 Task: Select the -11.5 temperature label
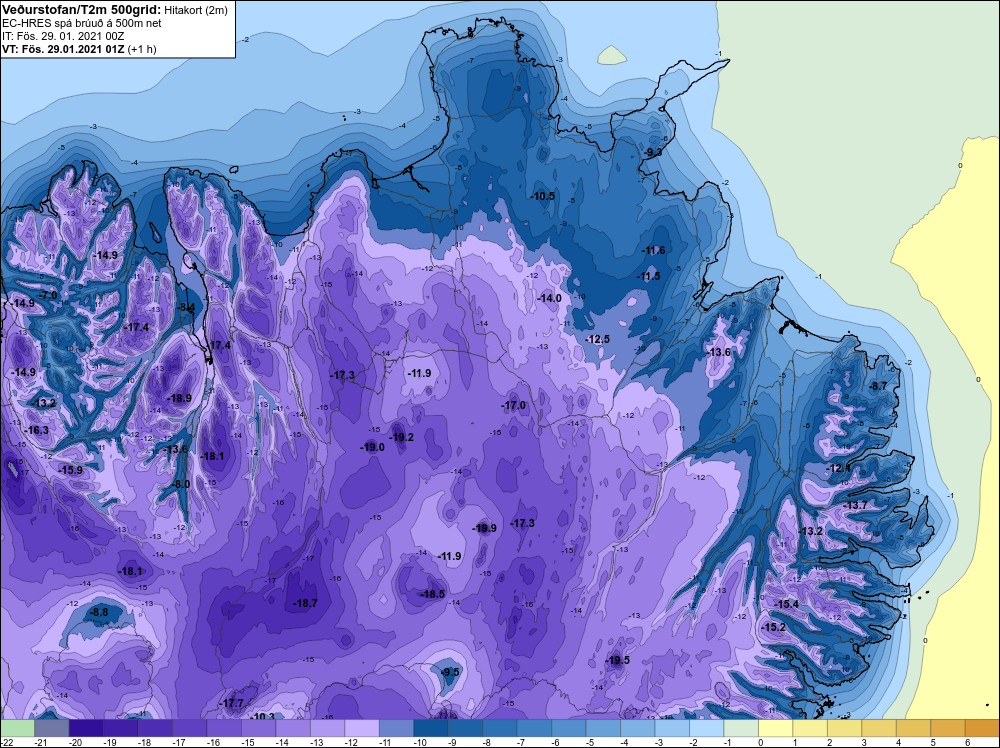(x=648, y=276)
